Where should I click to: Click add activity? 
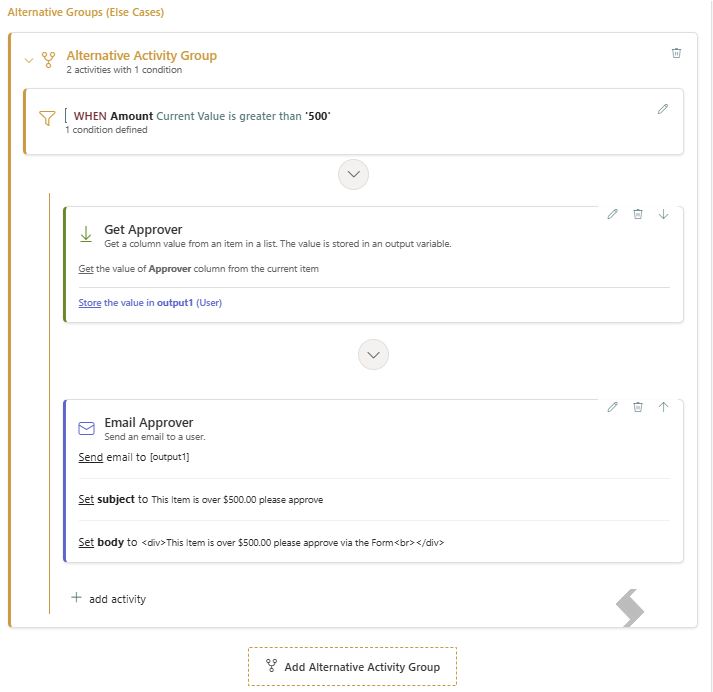click(109, 599)
